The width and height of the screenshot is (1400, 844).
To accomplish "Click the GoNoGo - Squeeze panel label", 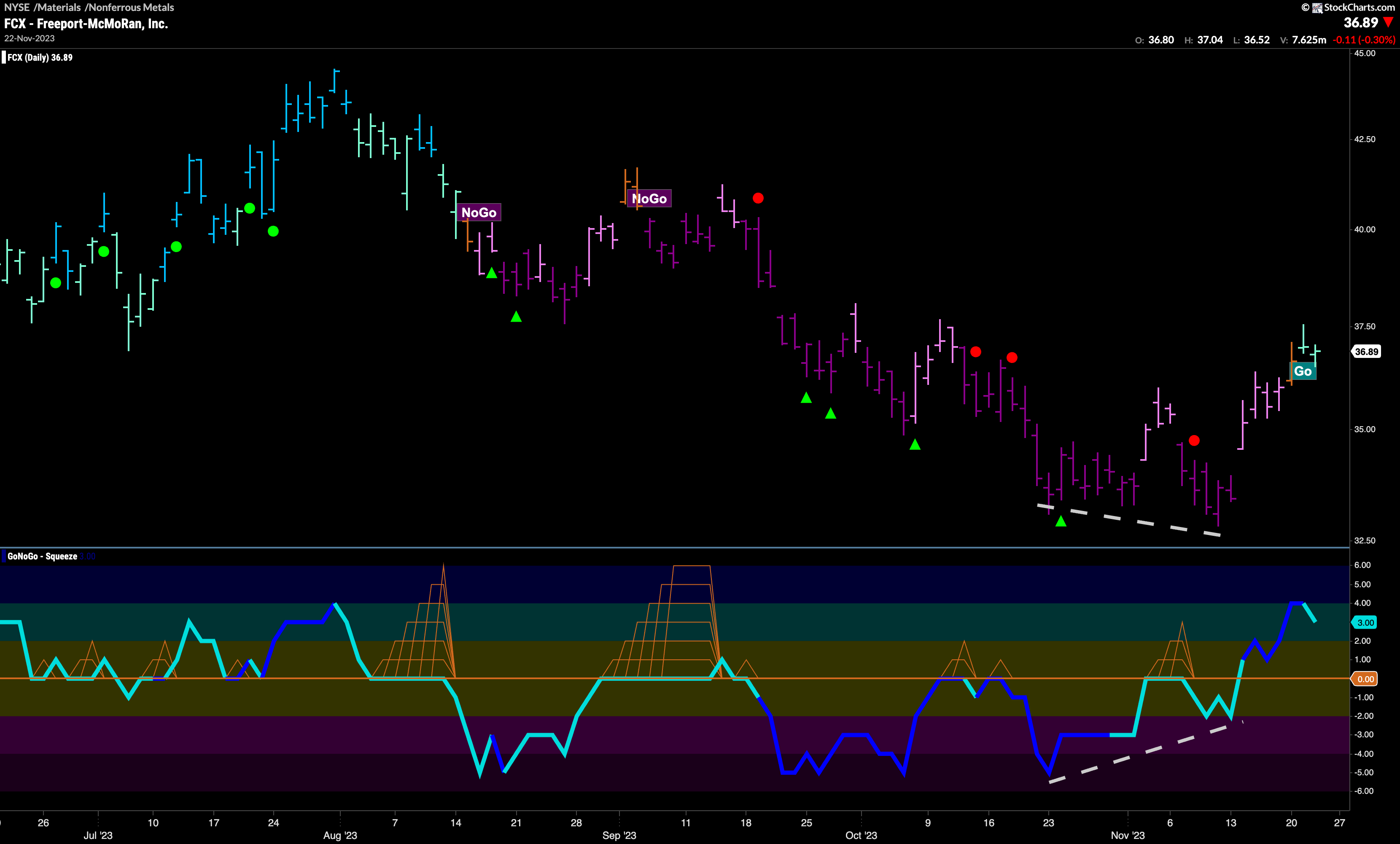I will [x=42, y=556].
